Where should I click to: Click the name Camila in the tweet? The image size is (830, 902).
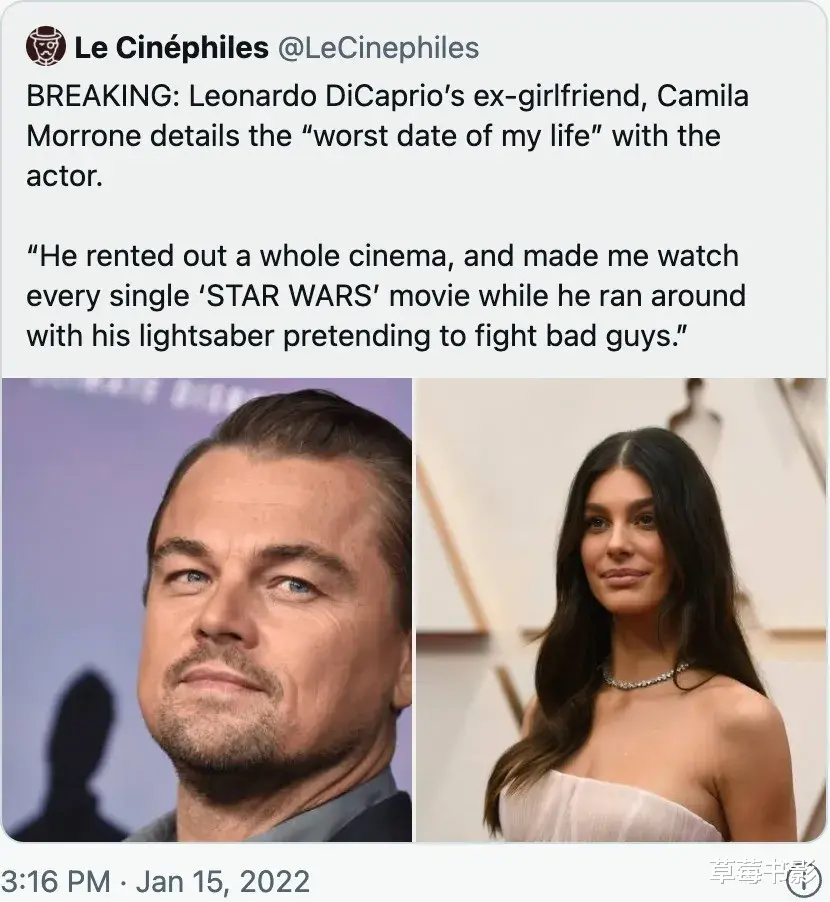click(702, 96)
